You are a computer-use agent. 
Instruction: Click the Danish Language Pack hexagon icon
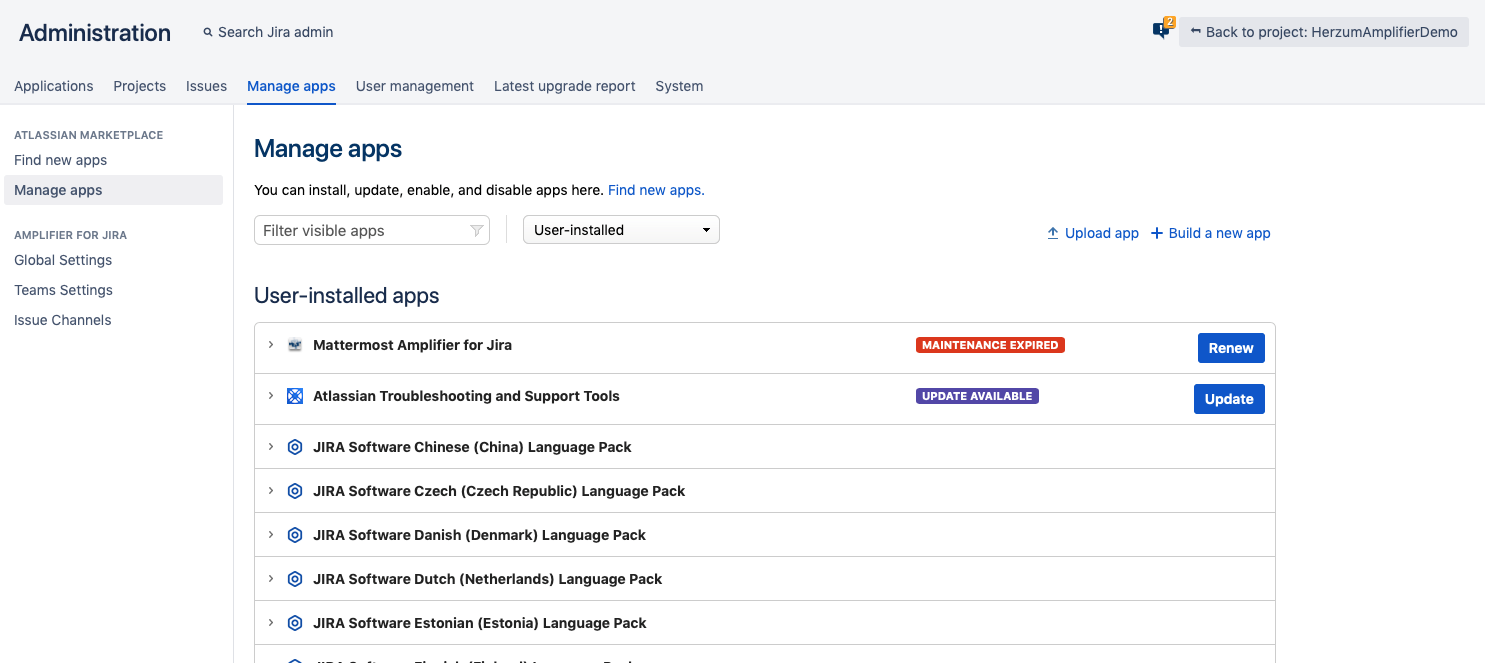click(295, 535)
